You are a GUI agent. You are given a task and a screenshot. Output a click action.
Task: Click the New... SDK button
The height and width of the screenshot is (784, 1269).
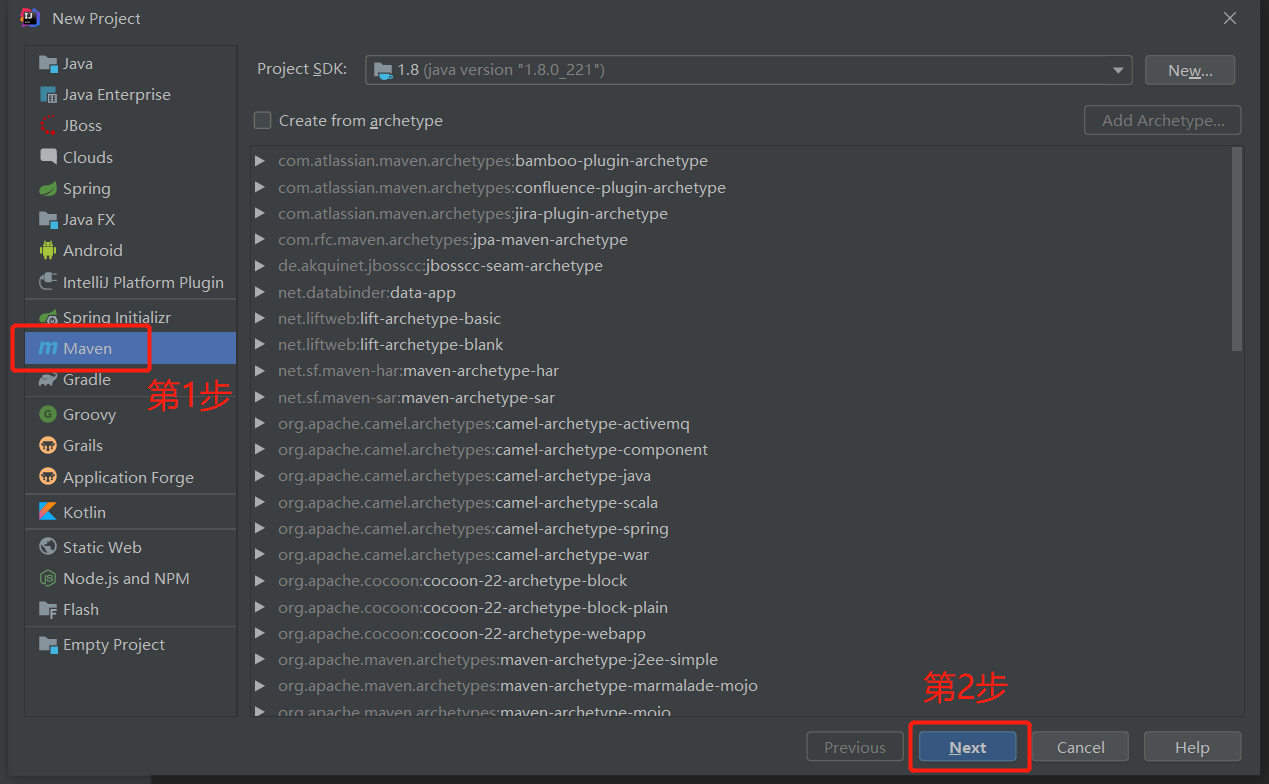click(x=1190, y=70)
